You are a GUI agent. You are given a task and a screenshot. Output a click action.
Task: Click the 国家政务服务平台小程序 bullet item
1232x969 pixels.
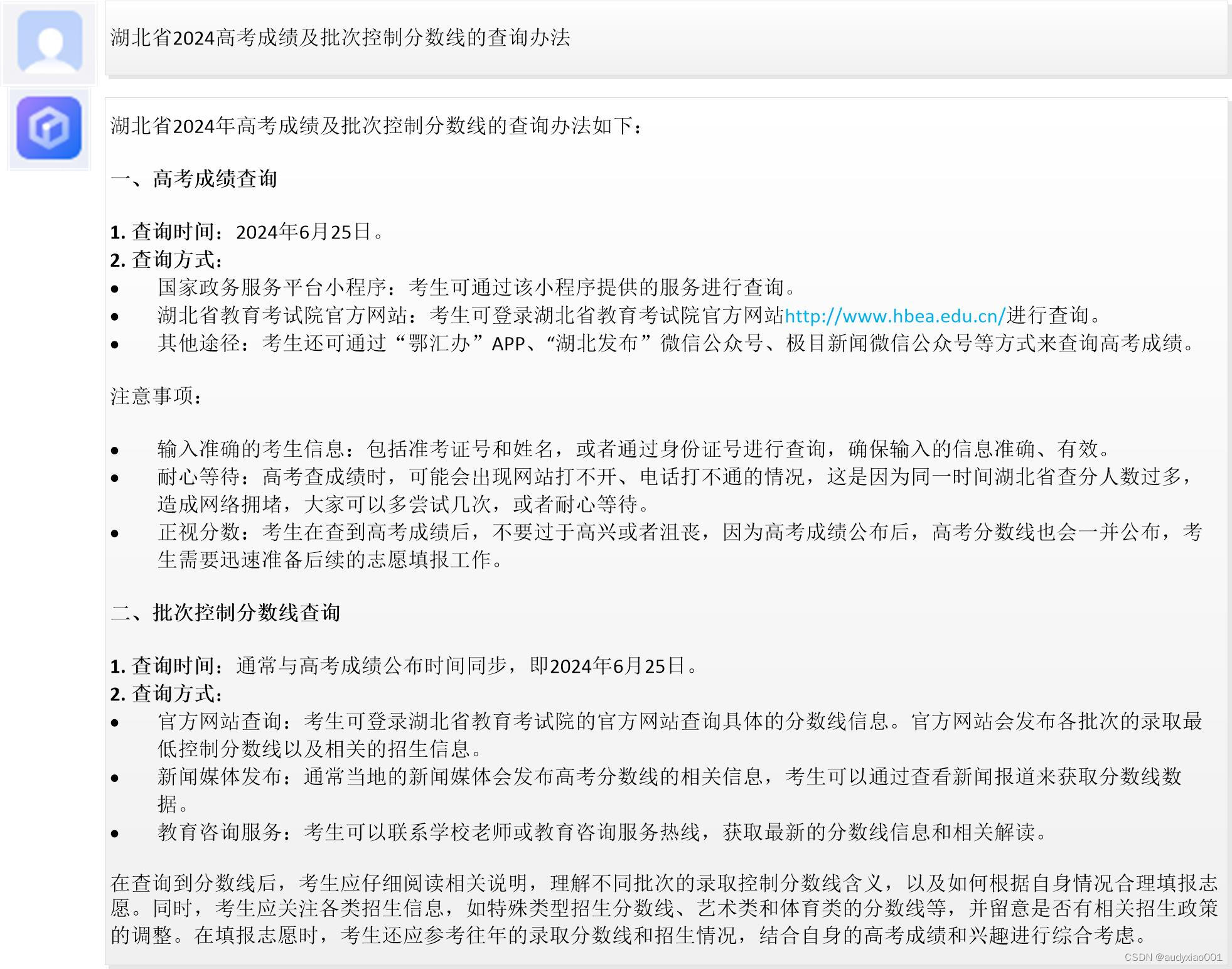477,287
